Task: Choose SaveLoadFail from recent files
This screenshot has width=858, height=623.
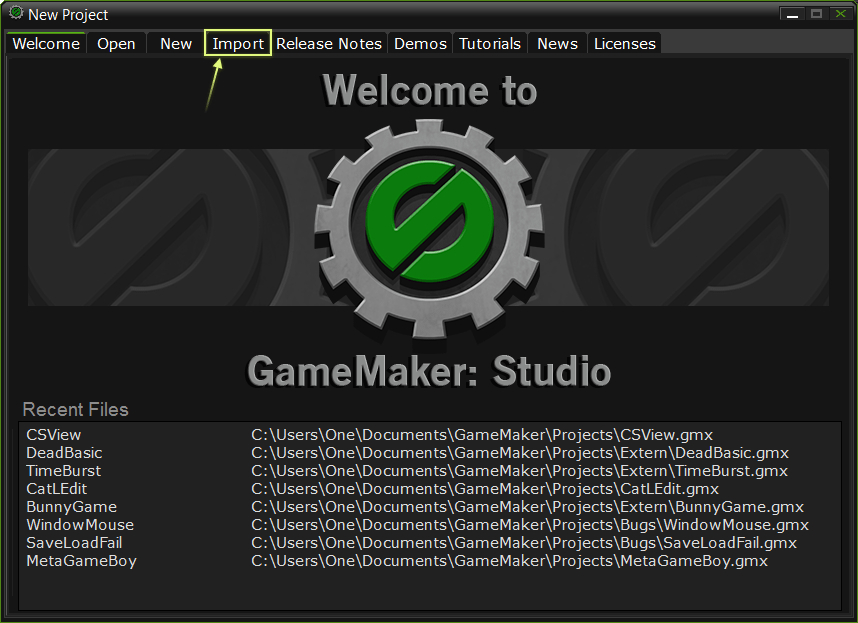Action: click(74, 543)
